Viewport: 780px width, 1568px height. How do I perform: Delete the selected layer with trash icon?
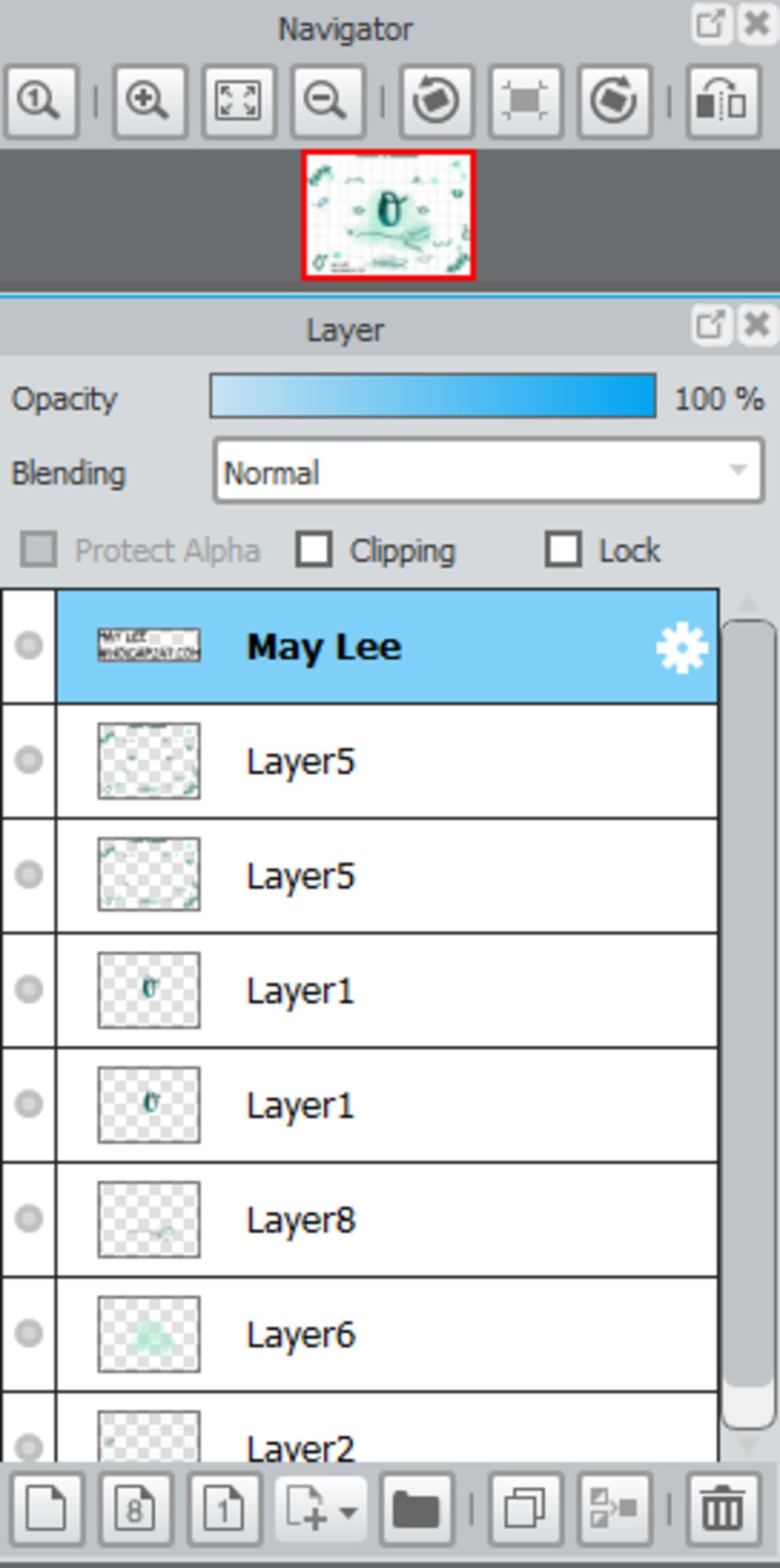tap(722, 1509)
